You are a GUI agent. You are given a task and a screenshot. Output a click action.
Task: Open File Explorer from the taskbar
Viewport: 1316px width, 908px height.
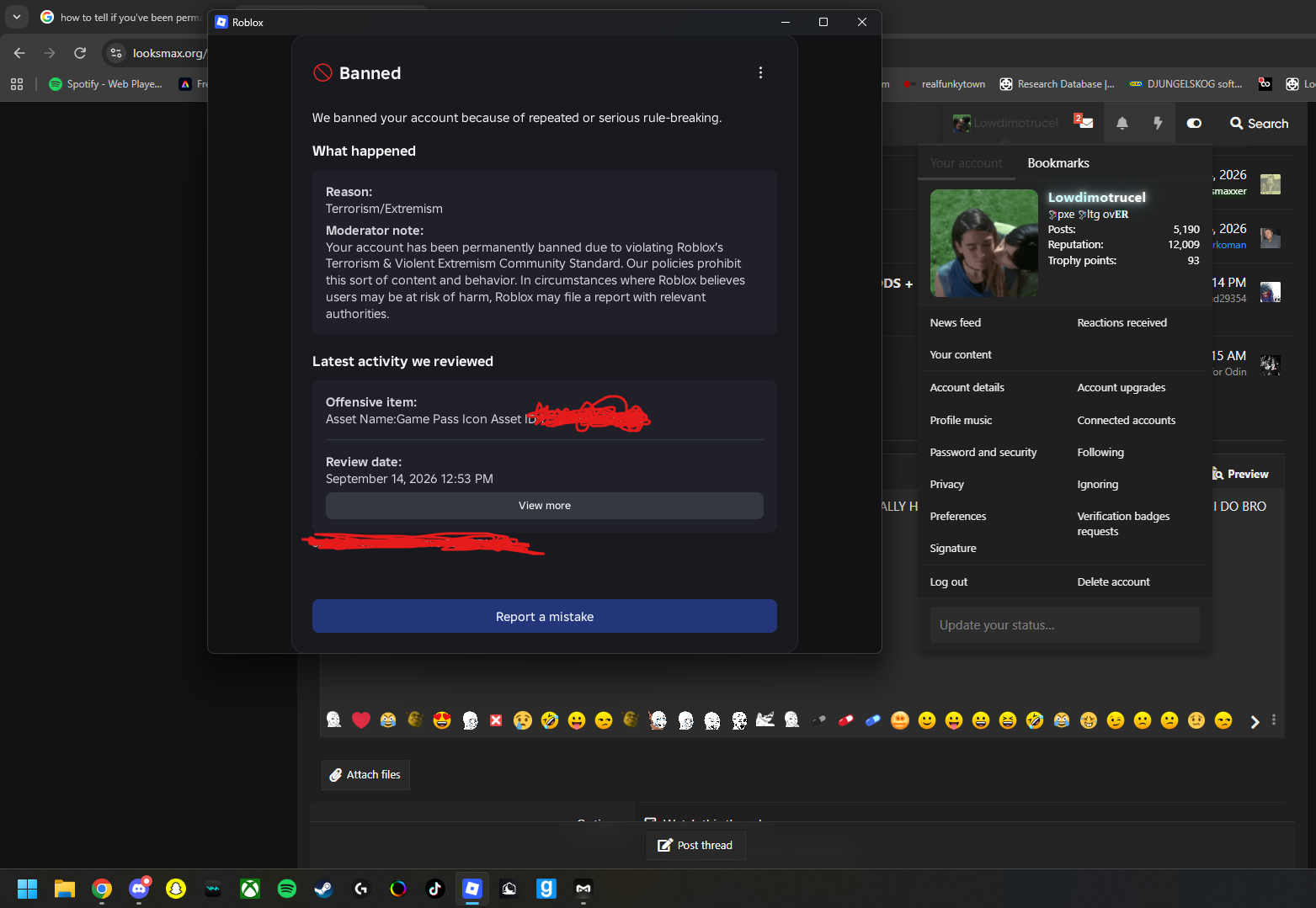coord(65,889)
